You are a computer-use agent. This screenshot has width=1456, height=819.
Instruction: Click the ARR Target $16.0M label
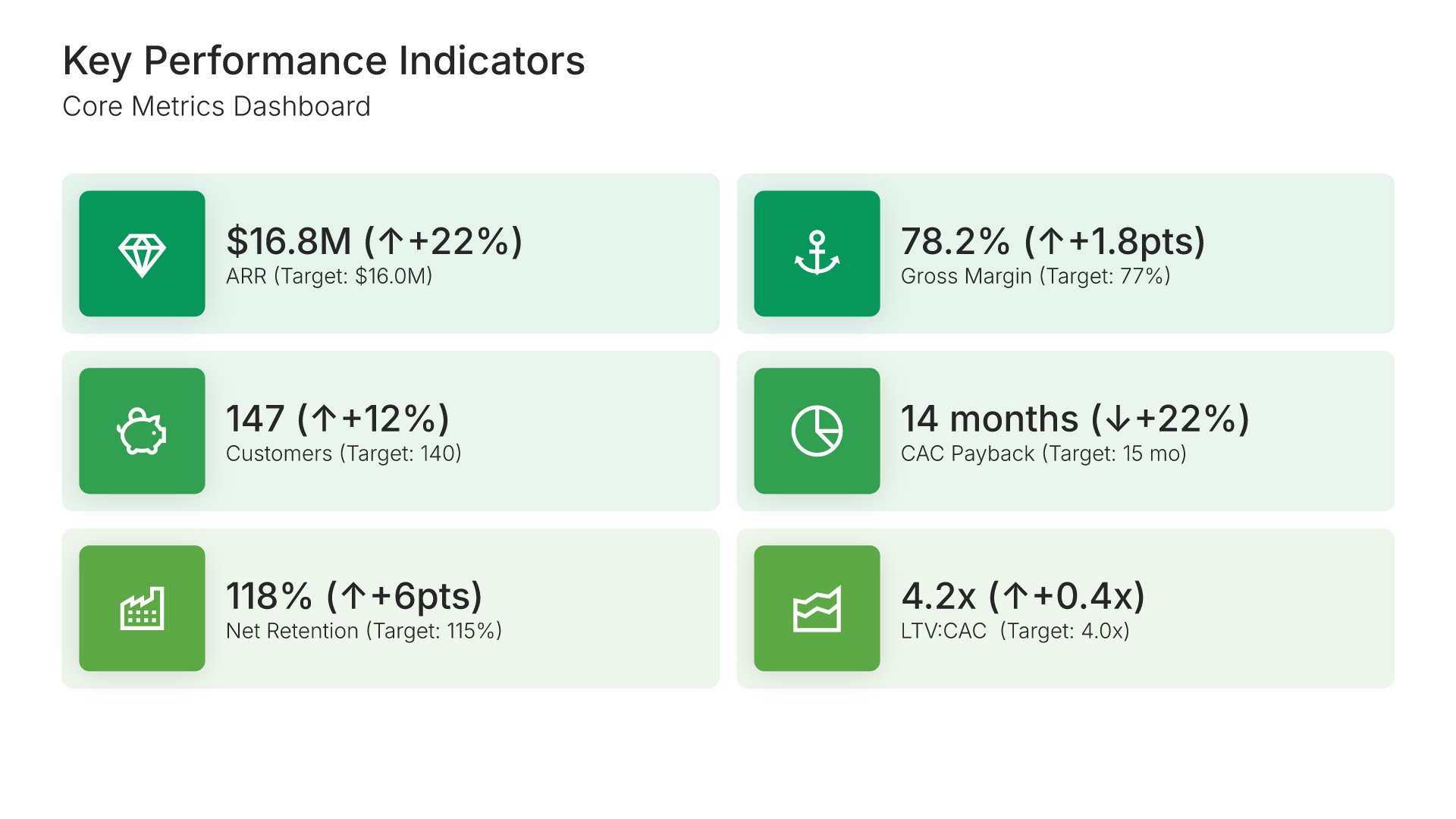tap(329, 276)
